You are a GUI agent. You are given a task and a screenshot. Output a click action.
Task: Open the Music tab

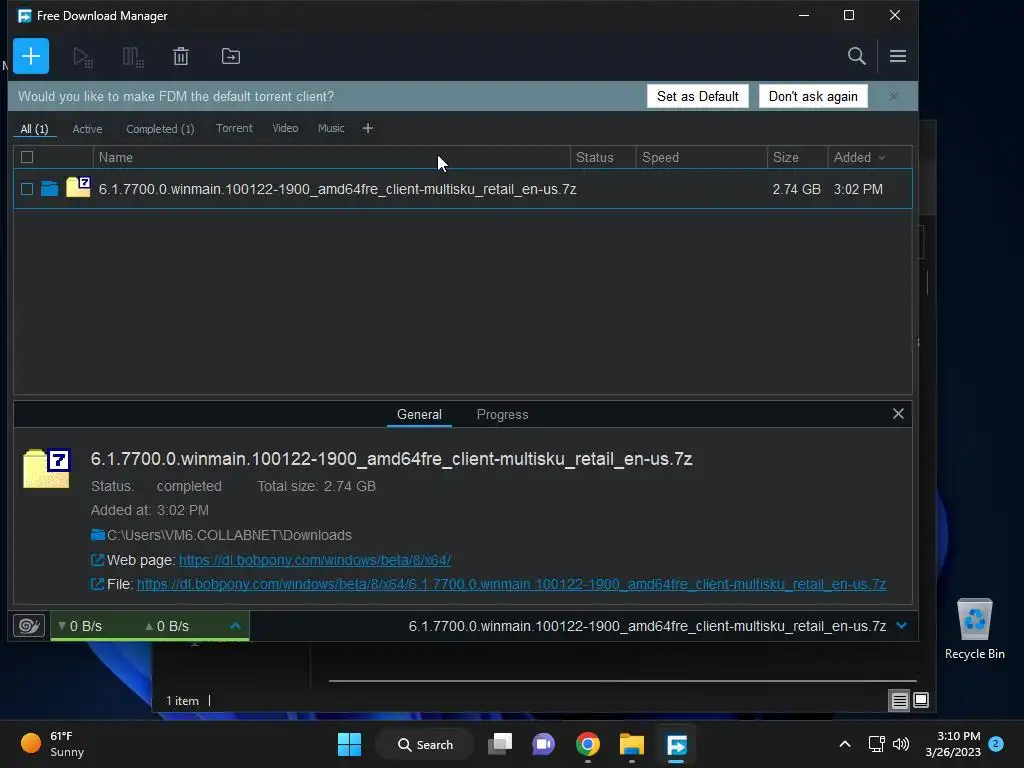coord(331,128)
